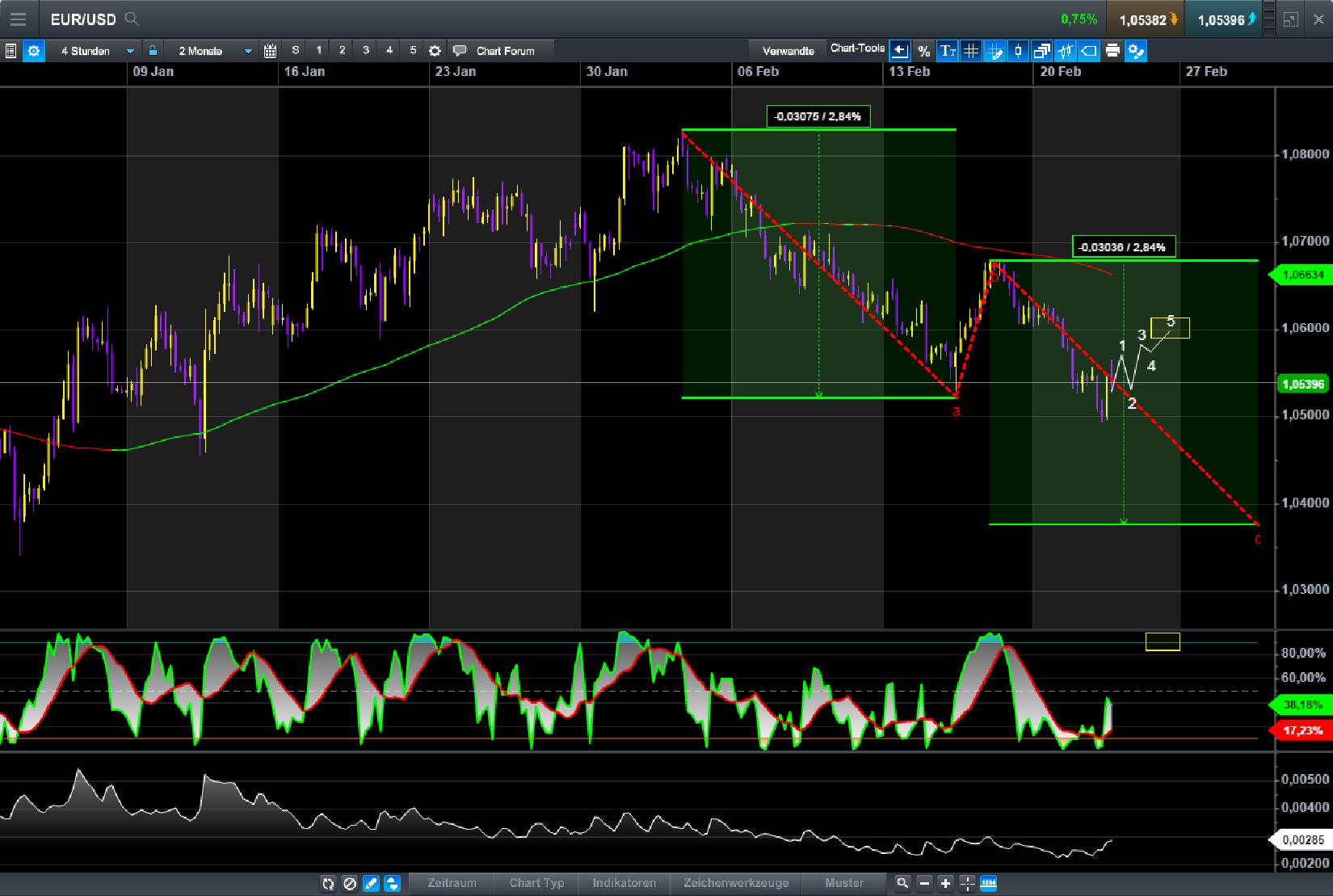Expand the 2 Monate period dropdown
1333x896 pixels.
248,51
